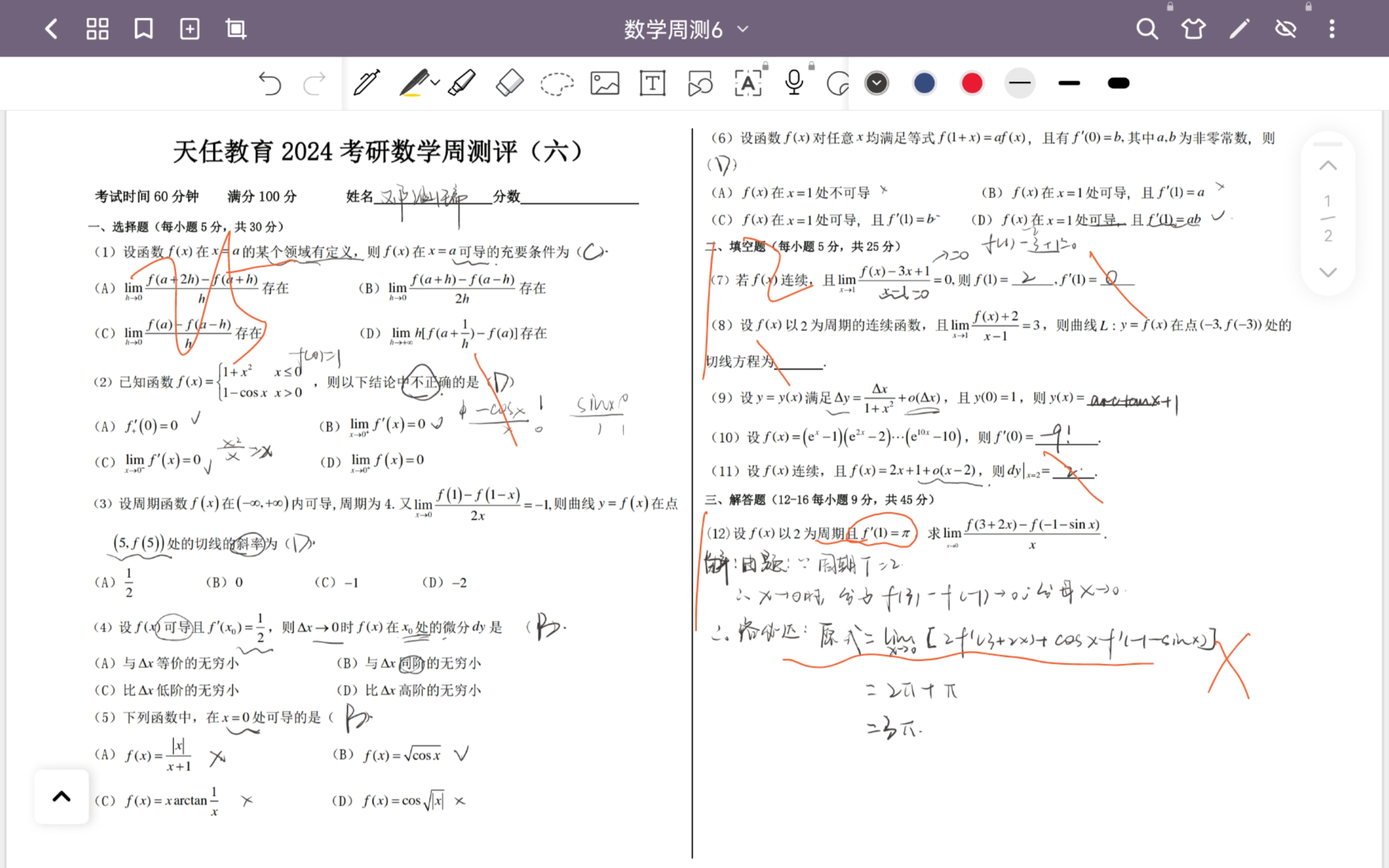
Task: Click option (B) f(x)=√cos x
Action: 388,755
